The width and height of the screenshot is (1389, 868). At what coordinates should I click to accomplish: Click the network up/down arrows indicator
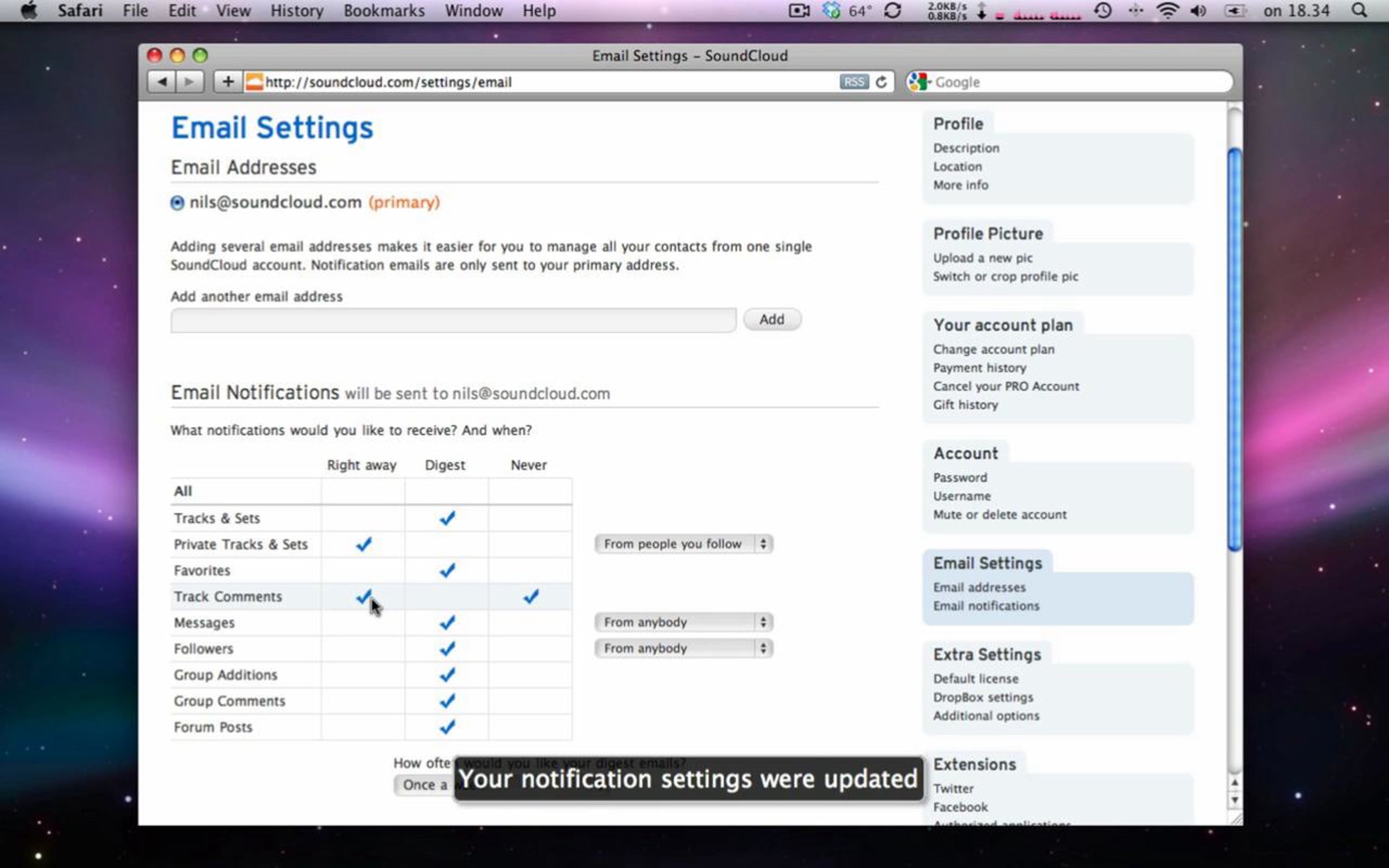[982, 11]
